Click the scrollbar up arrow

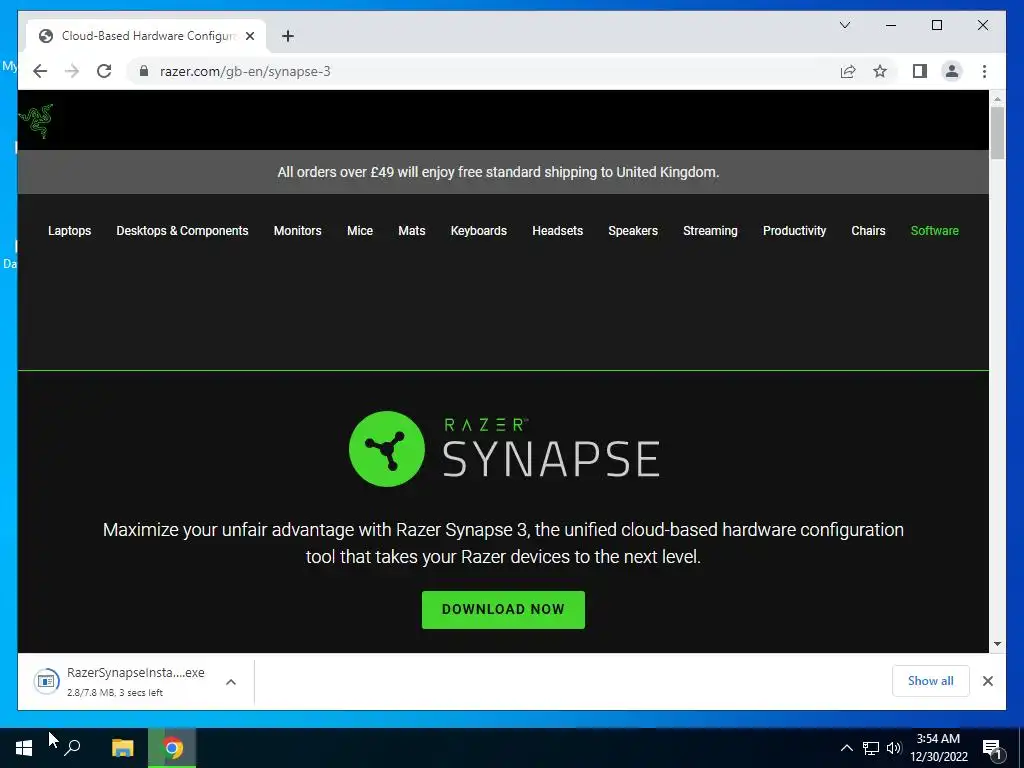pos(997,99)
